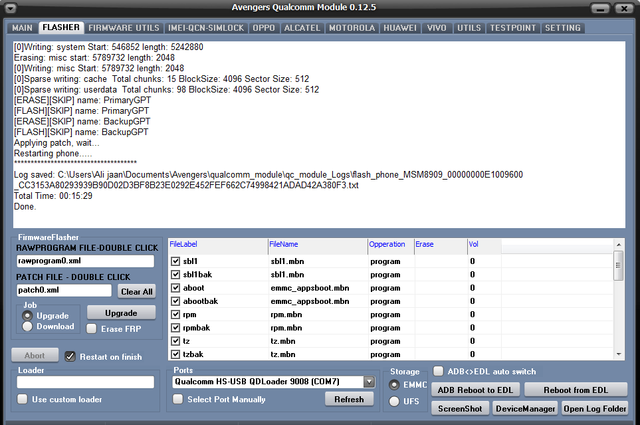640x425 pixels.
Task: Uncheck the sbl1 partition checkbox
Action: click(176, 261)
